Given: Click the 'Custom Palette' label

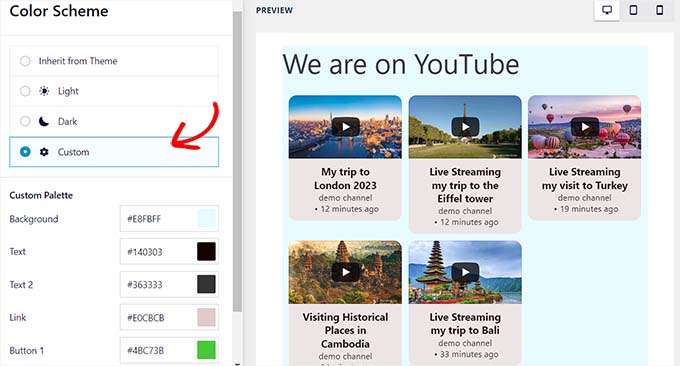Looking at the screenshot, I should click(41, 195).
